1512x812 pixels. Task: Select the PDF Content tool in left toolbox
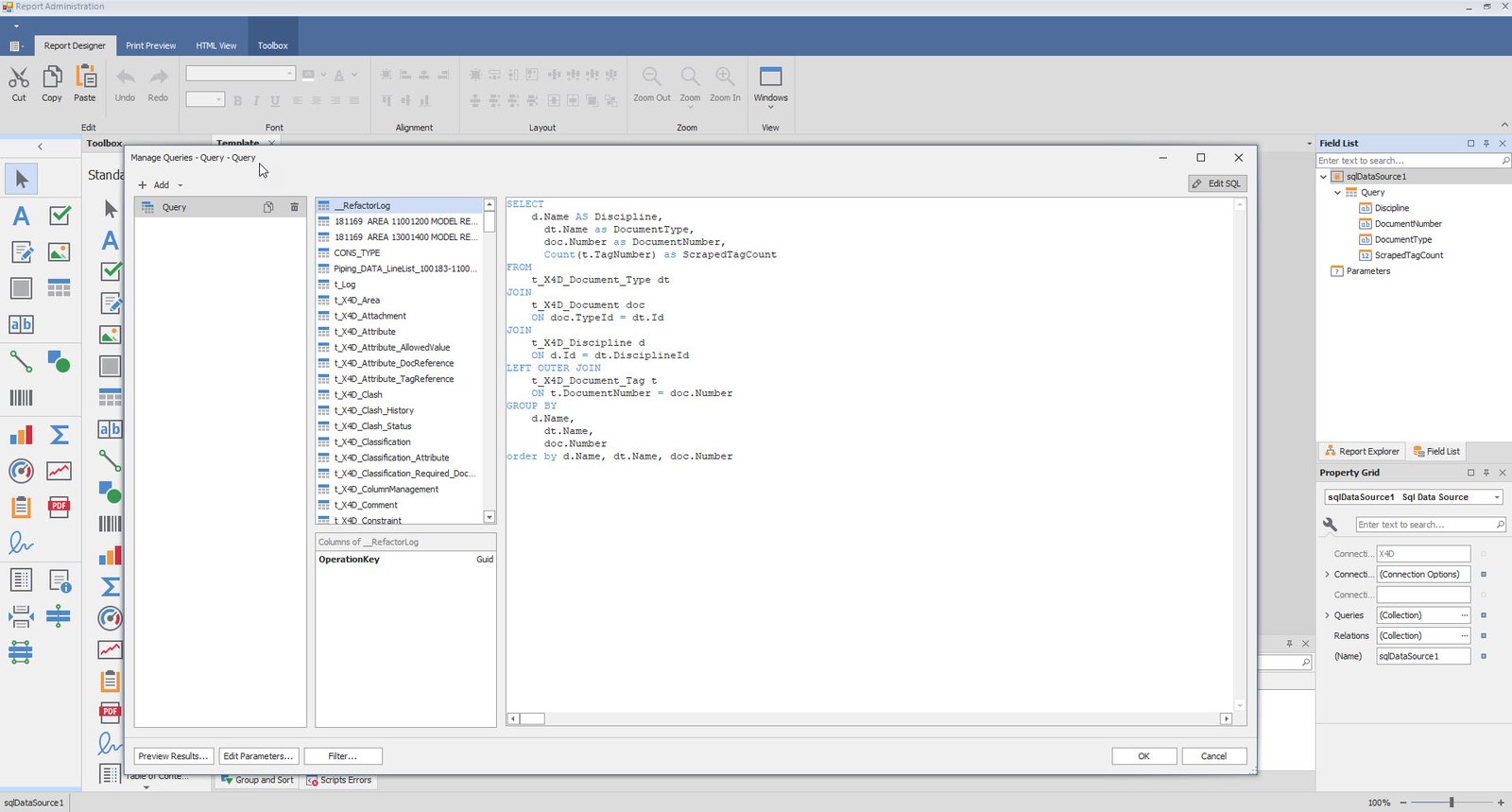tap(59, 507)
